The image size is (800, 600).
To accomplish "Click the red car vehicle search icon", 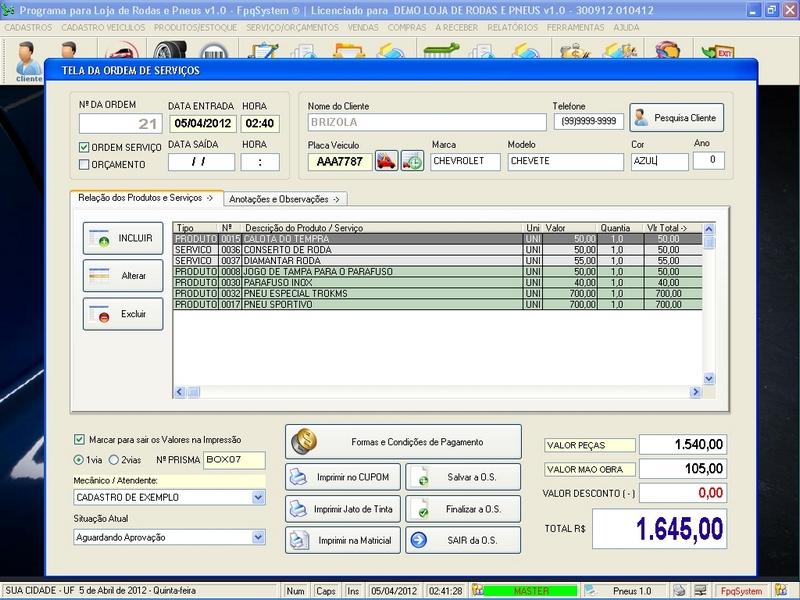I will coord(387,161).
